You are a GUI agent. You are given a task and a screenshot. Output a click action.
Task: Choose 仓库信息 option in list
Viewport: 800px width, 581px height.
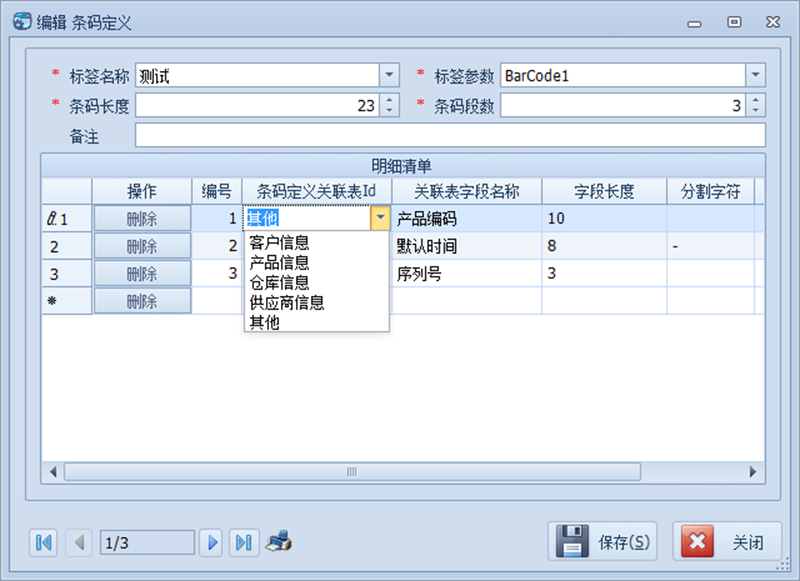(x=316, y=283)
